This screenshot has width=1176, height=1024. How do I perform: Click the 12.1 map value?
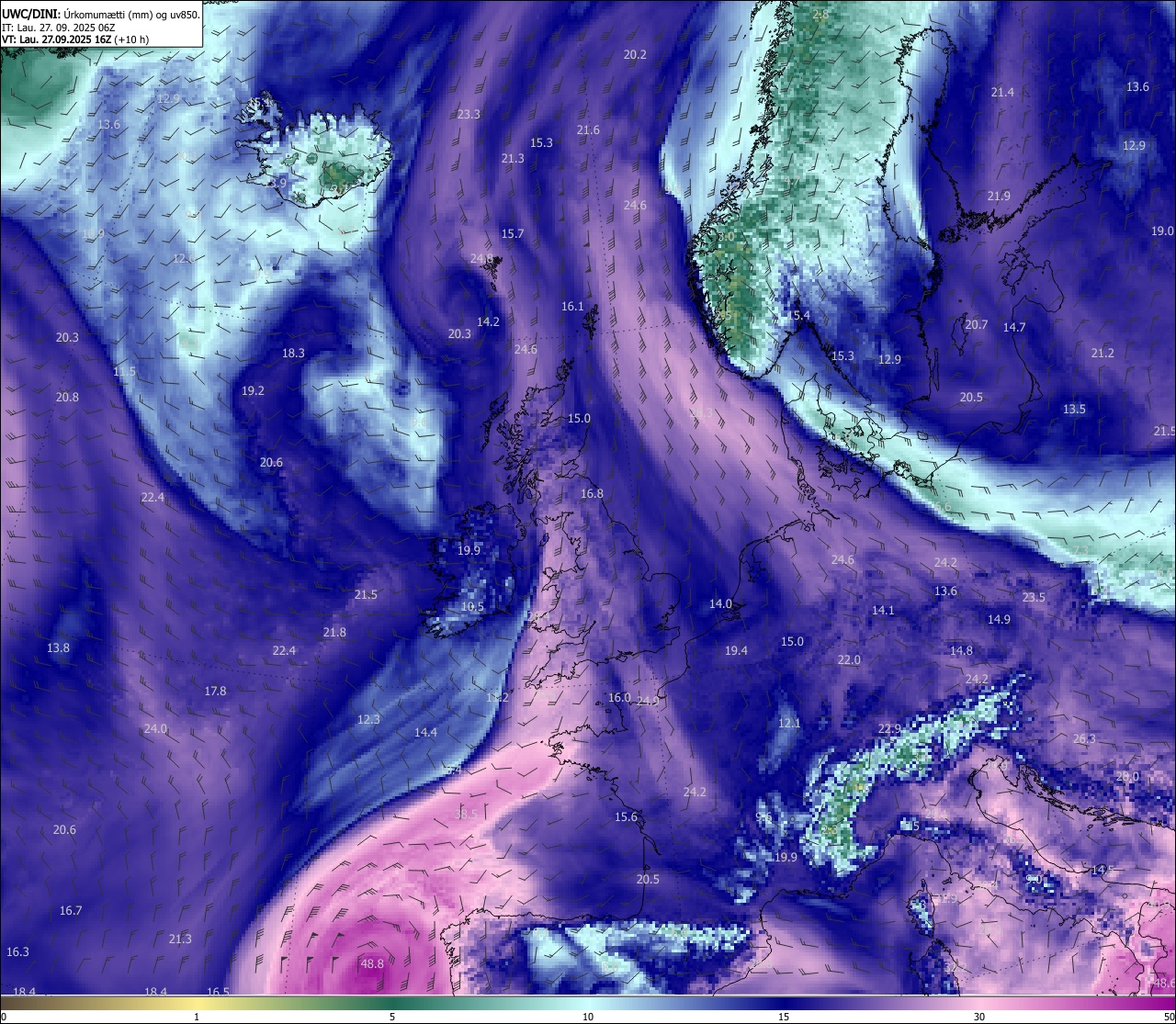coord(789,723)
